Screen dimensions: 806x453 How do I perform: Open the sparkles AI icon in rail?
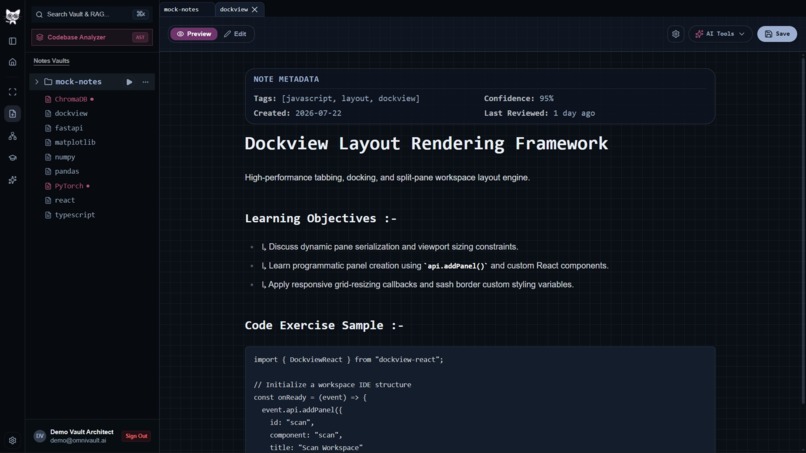[x=12, y=180]
